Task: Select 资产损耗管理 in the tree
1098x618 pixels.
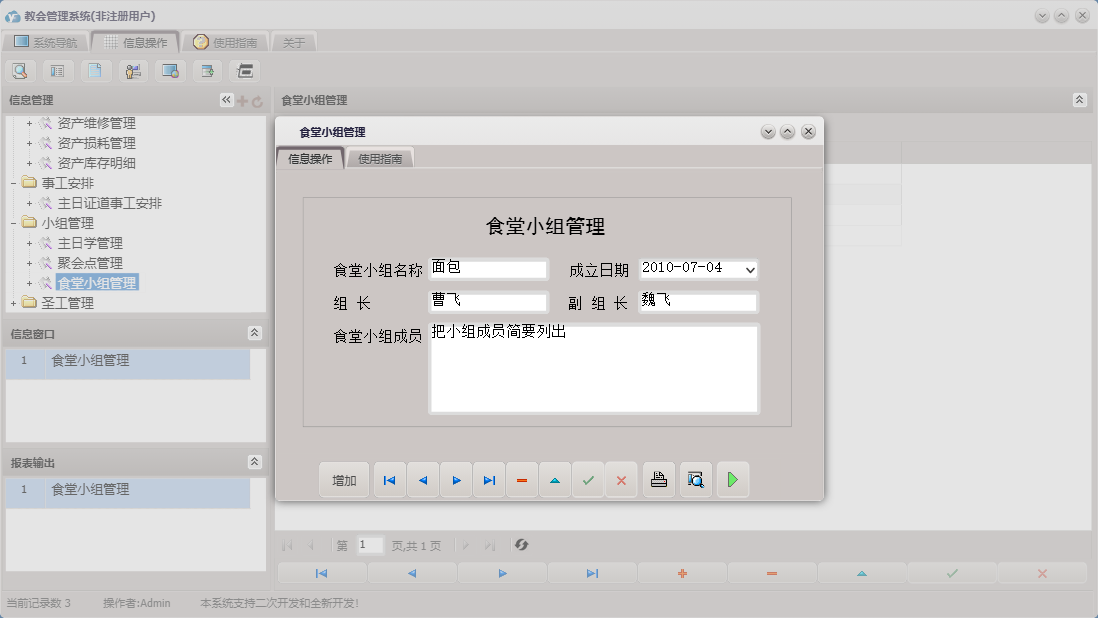Action: 97,143
